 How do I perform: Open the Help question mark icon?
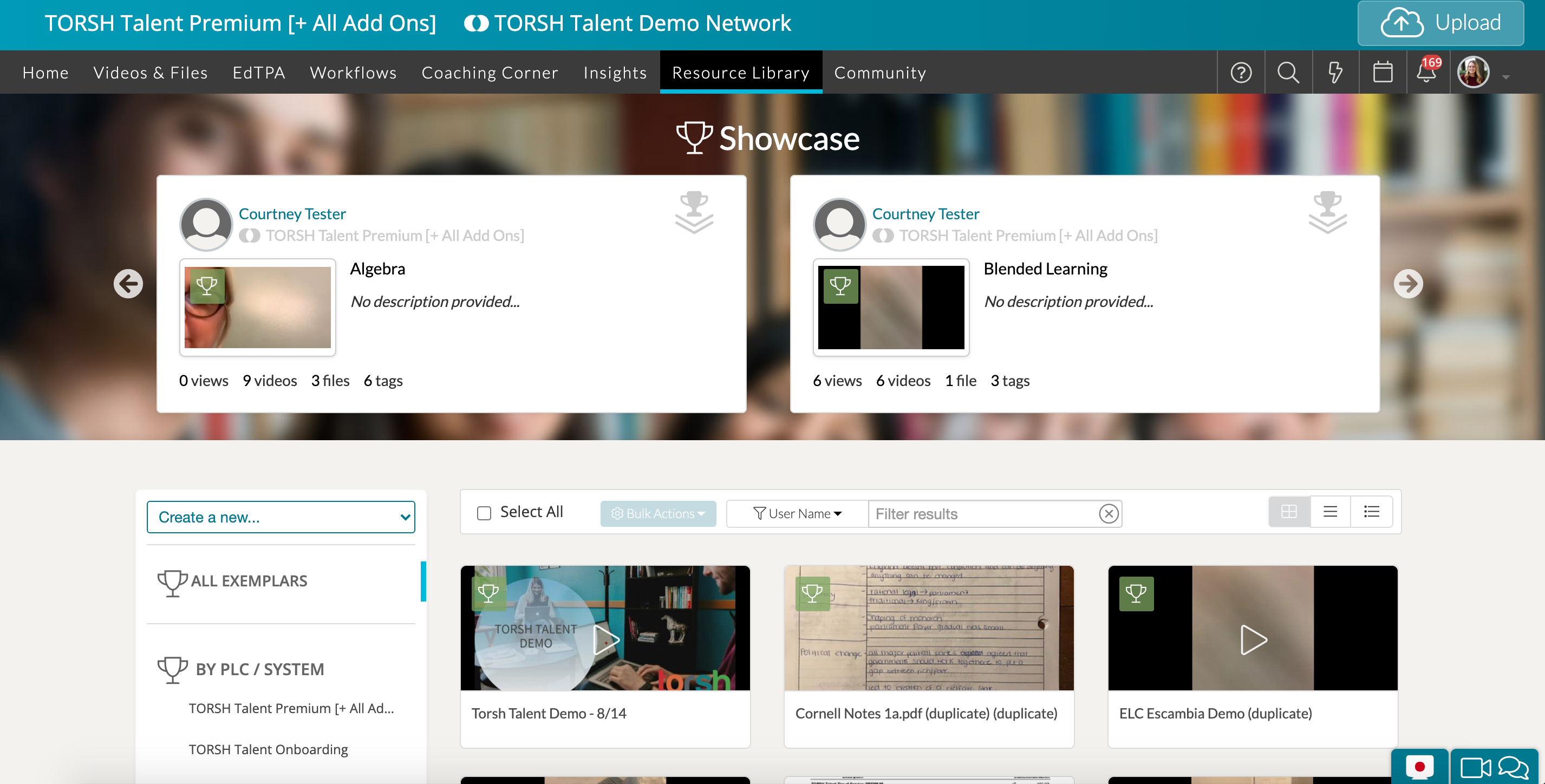pos(1241,73)
